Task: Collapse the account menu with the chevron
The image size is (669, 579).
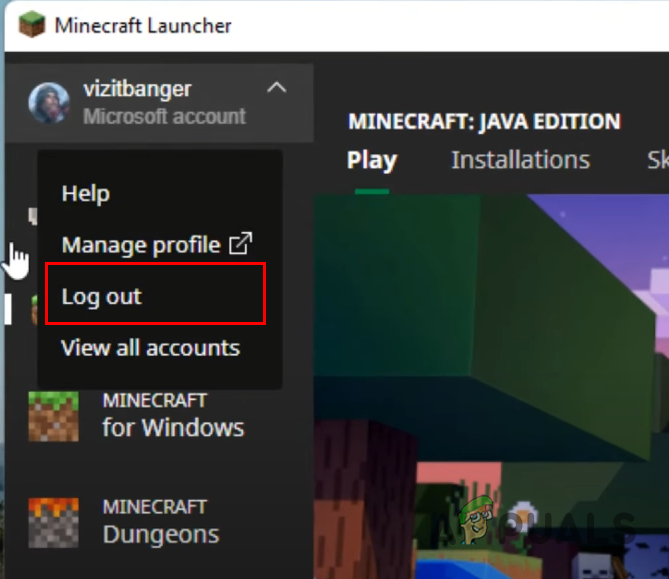Action: 276,87
